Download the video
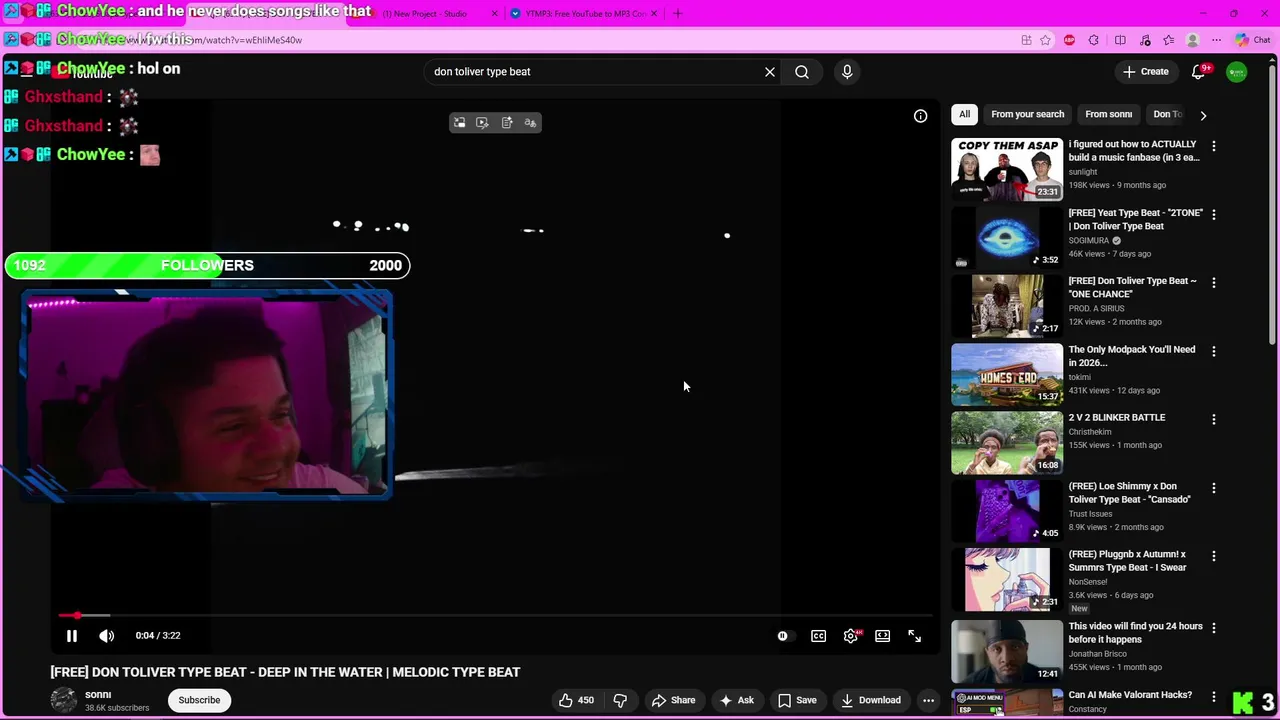The width and height of the screenshot is (1280, 720). point(871,700)
